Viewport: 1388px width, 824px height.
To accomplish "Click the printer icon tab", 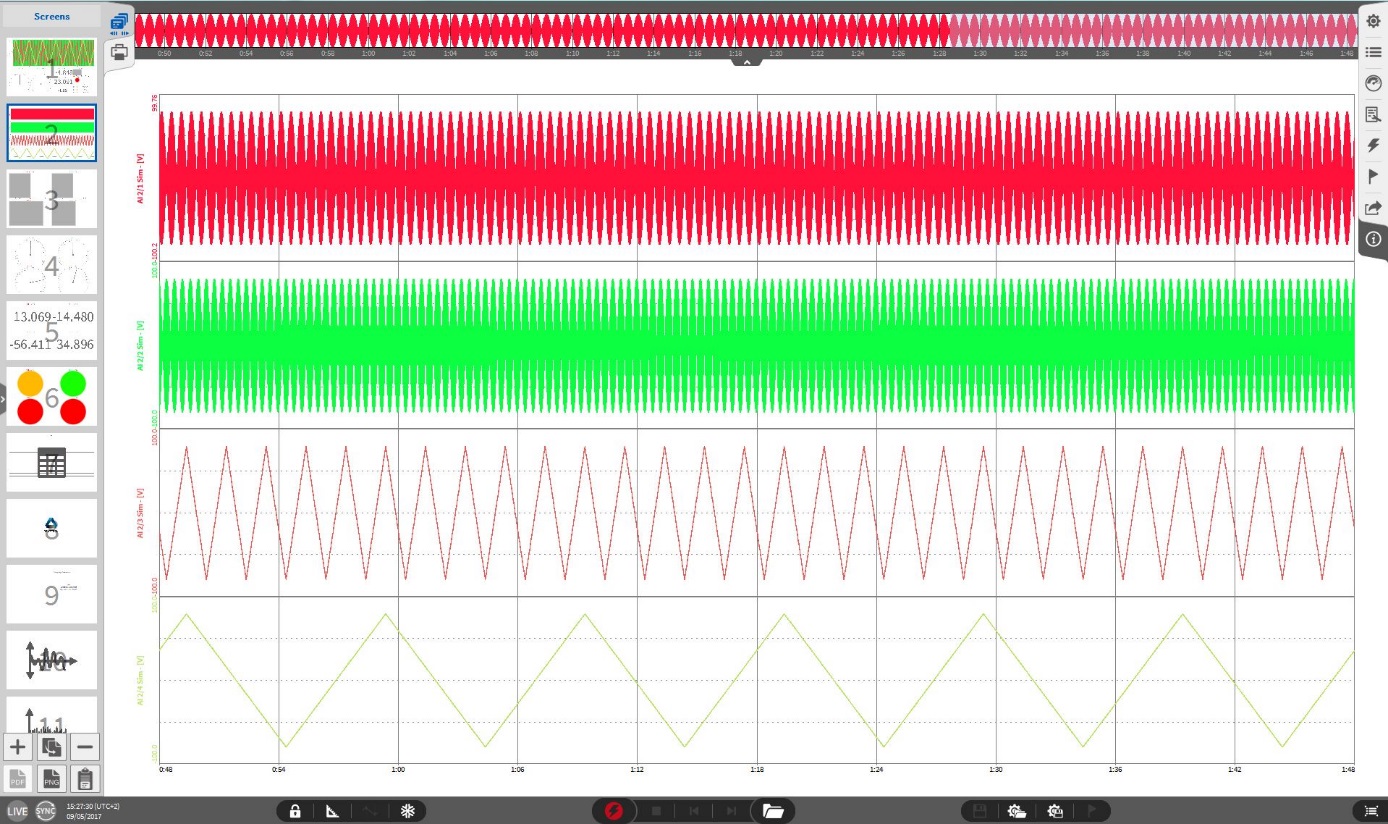I will [x=119, y=51].
